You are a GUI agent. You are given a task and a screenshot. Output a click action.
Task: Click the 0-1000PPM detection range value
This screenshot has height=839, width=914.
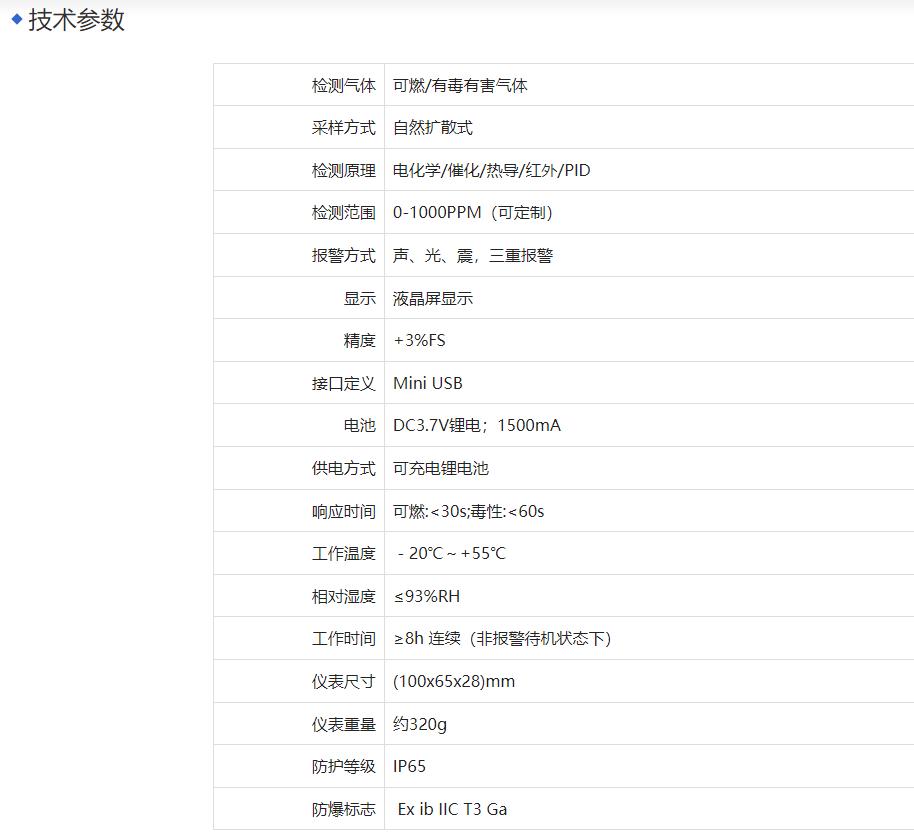coord(472,213)
